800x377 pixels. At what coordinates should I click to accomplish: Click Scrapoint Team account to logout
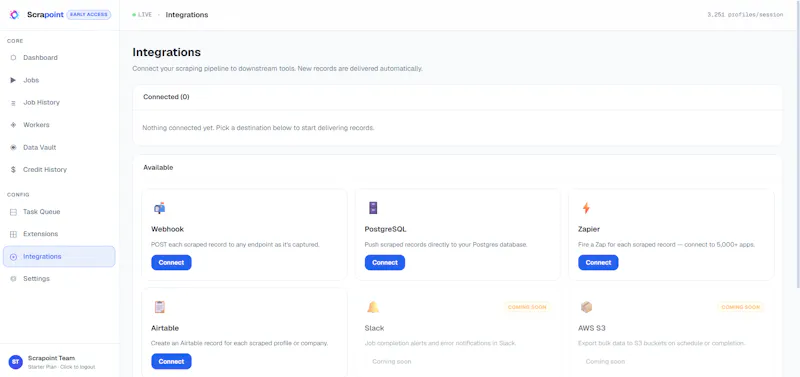[59, 362]
